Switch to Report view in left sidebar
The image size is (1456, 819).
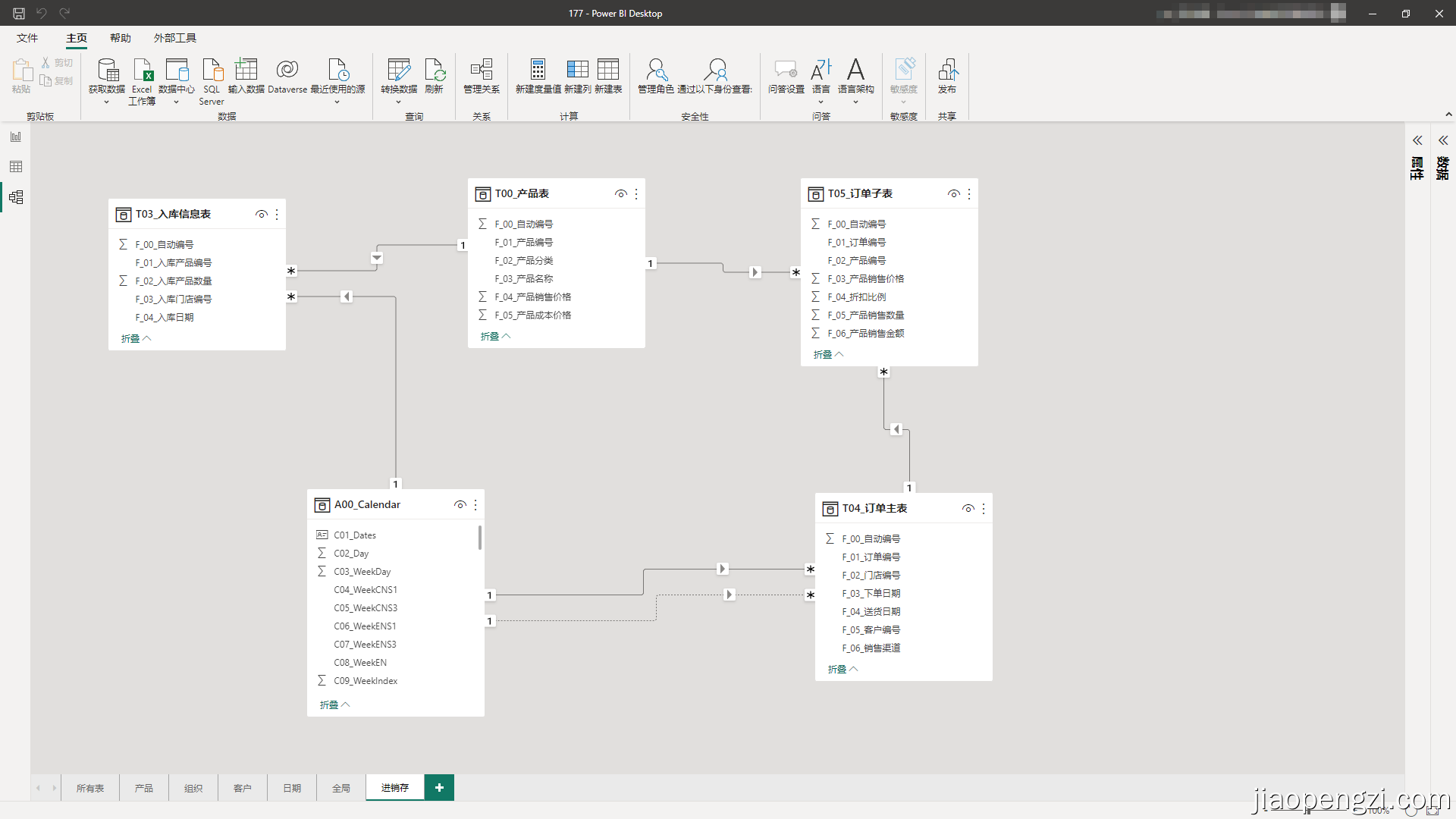click(x=16, y=136)
